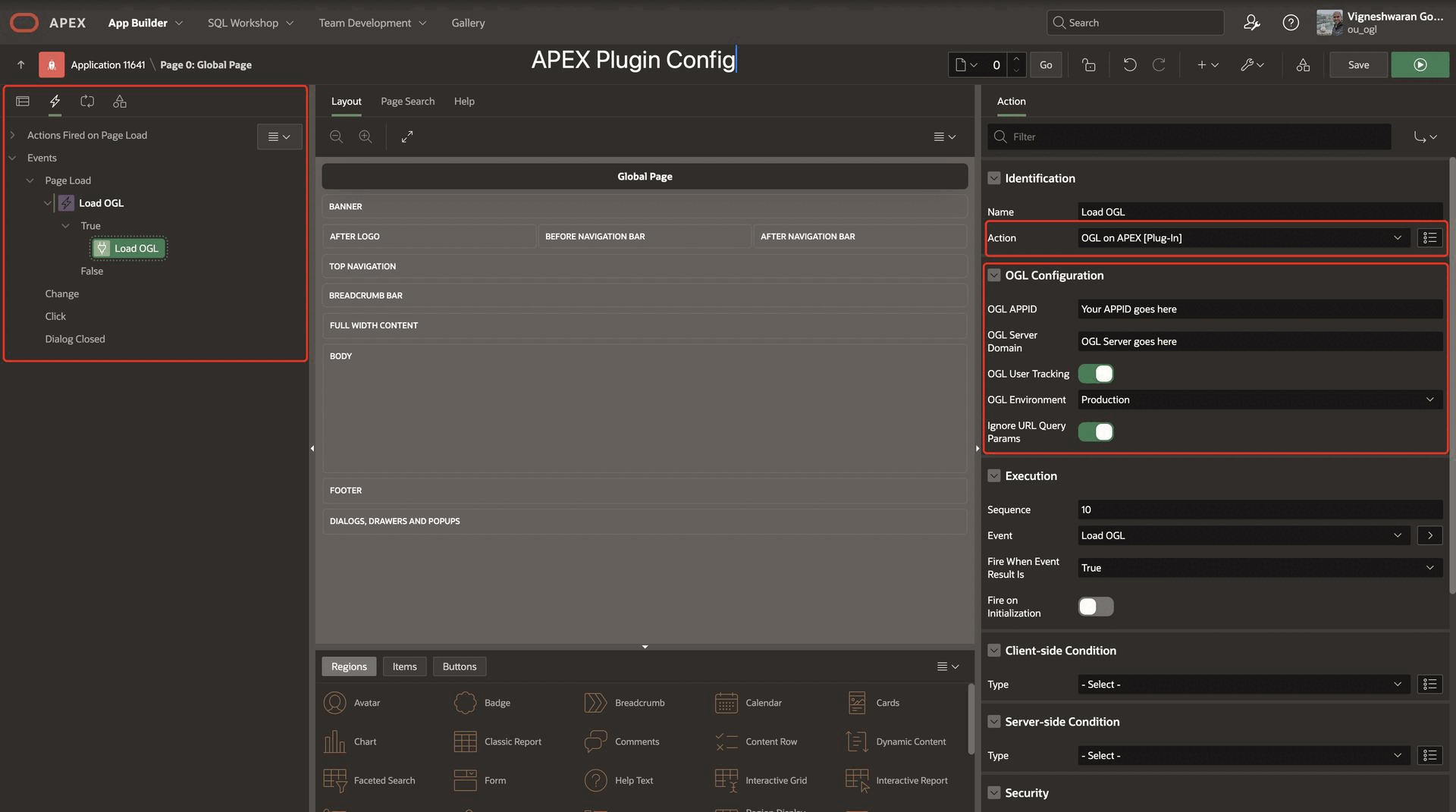Undo the last change

(1130, 65)
